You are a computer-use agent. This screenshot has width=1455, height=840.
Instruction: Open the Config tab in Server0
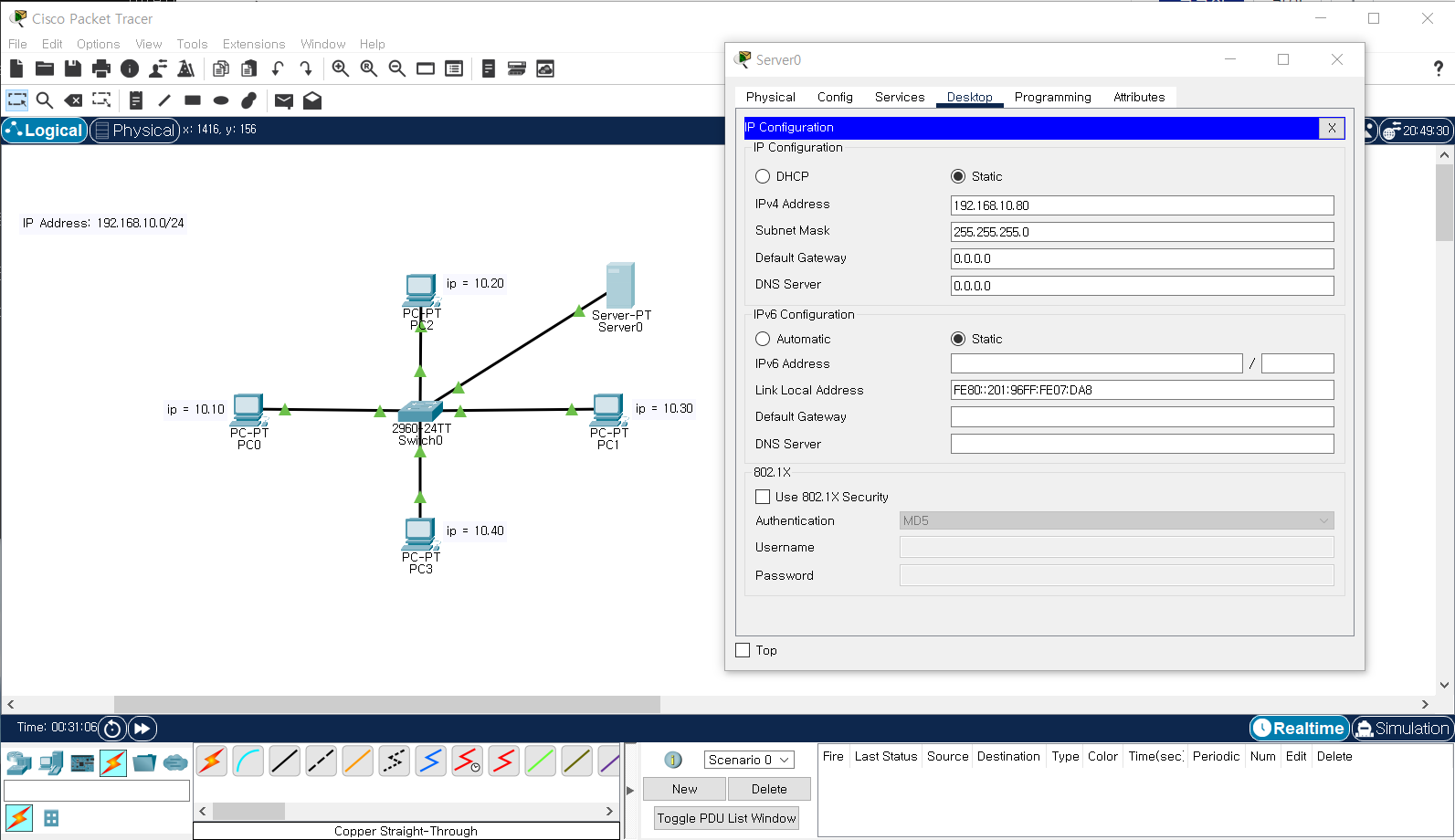835,97
